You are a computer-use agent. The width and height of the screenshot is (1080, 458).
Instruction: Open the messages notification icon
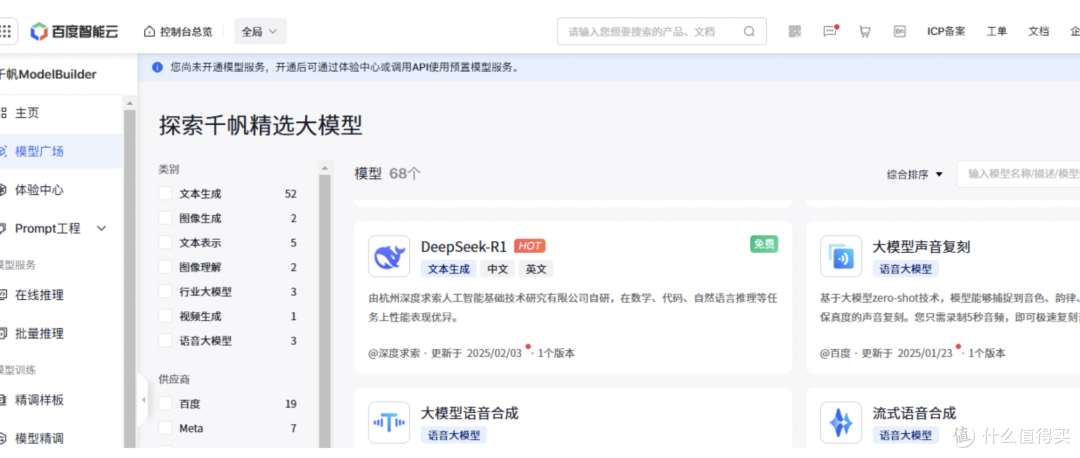click(830, 32)
